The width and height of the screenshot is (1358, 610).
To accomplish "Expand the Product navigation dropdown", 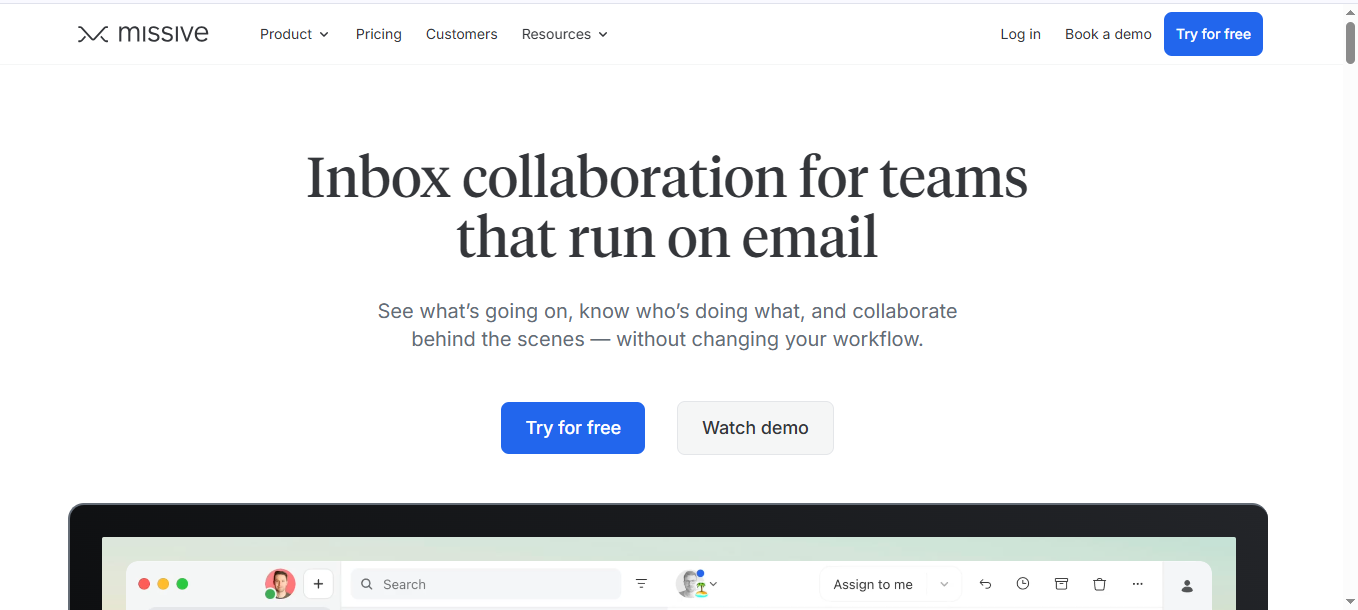I will (x=294, y=33).
